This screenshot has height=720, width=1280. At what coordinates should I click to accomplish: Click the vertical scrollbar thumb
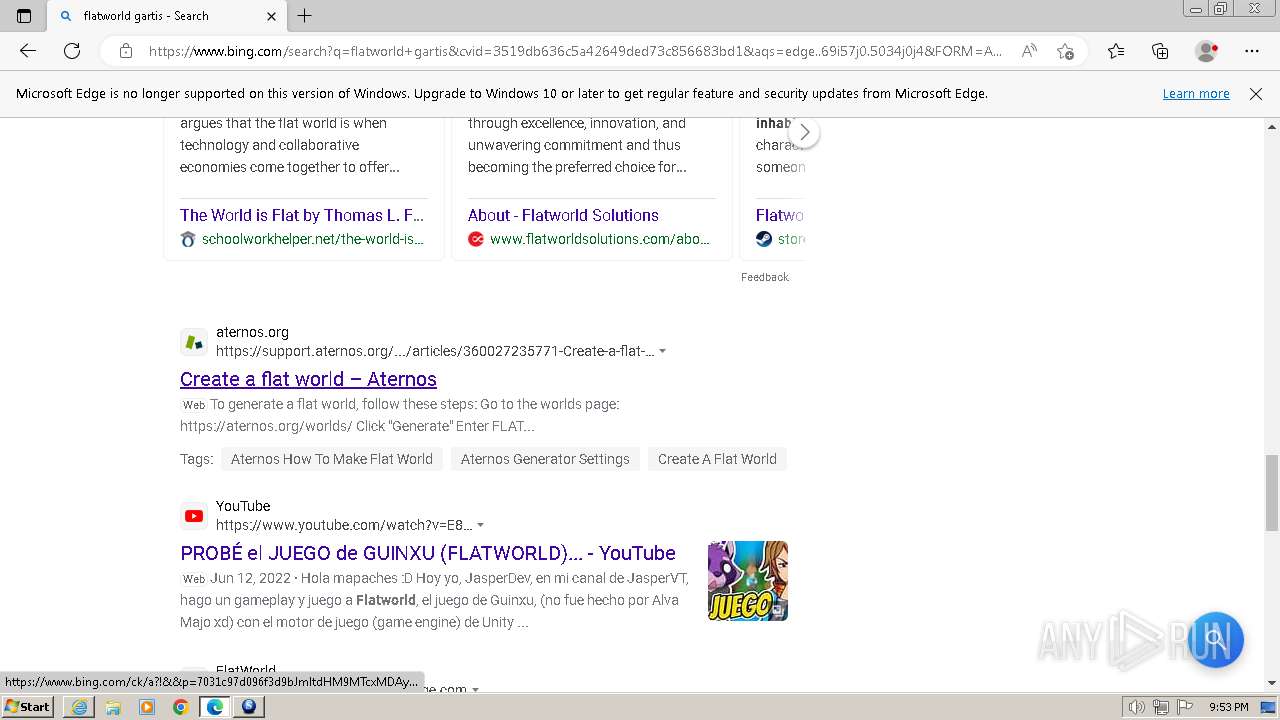1272,493
